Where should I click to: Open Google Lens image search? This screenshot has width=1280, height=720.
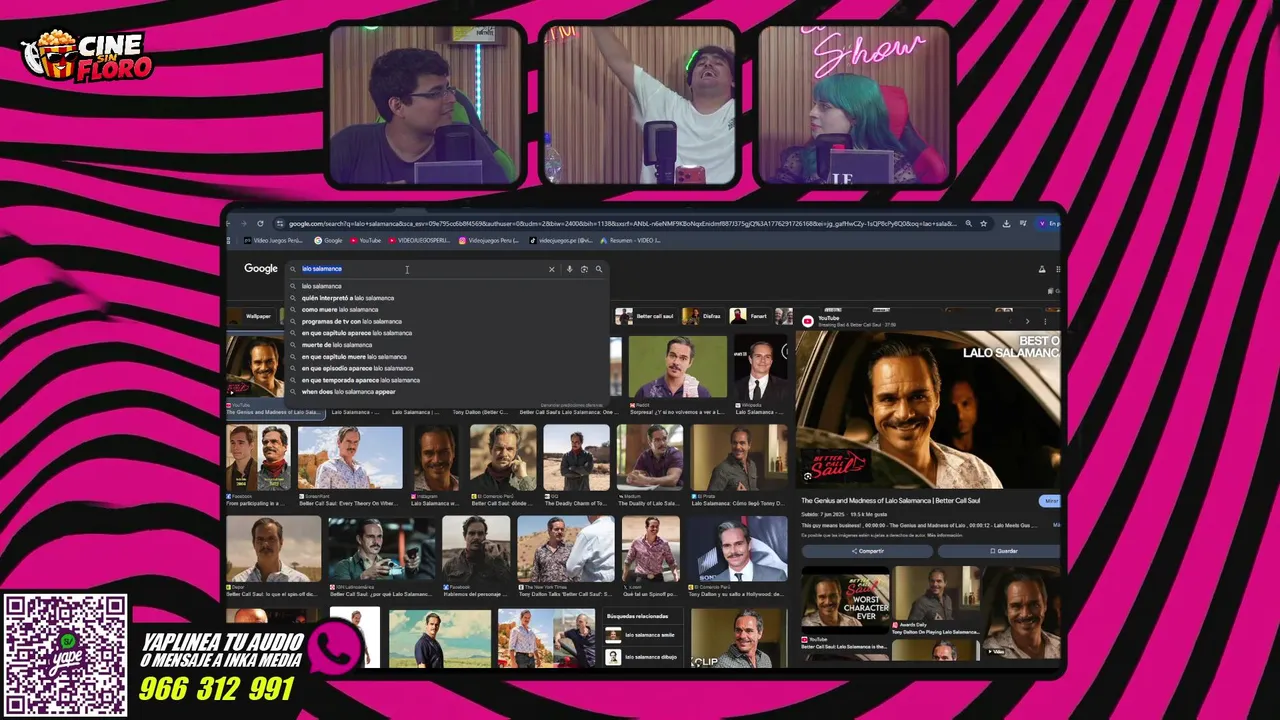point(584,269)
